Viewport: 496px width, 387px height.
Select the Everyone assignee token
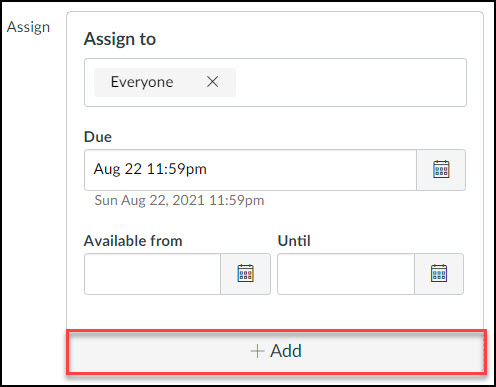pos(165,82)
